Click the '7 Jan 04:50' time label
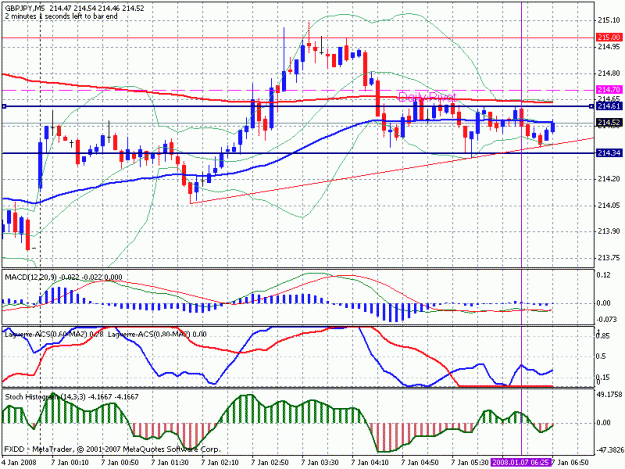 click(422, 463)
